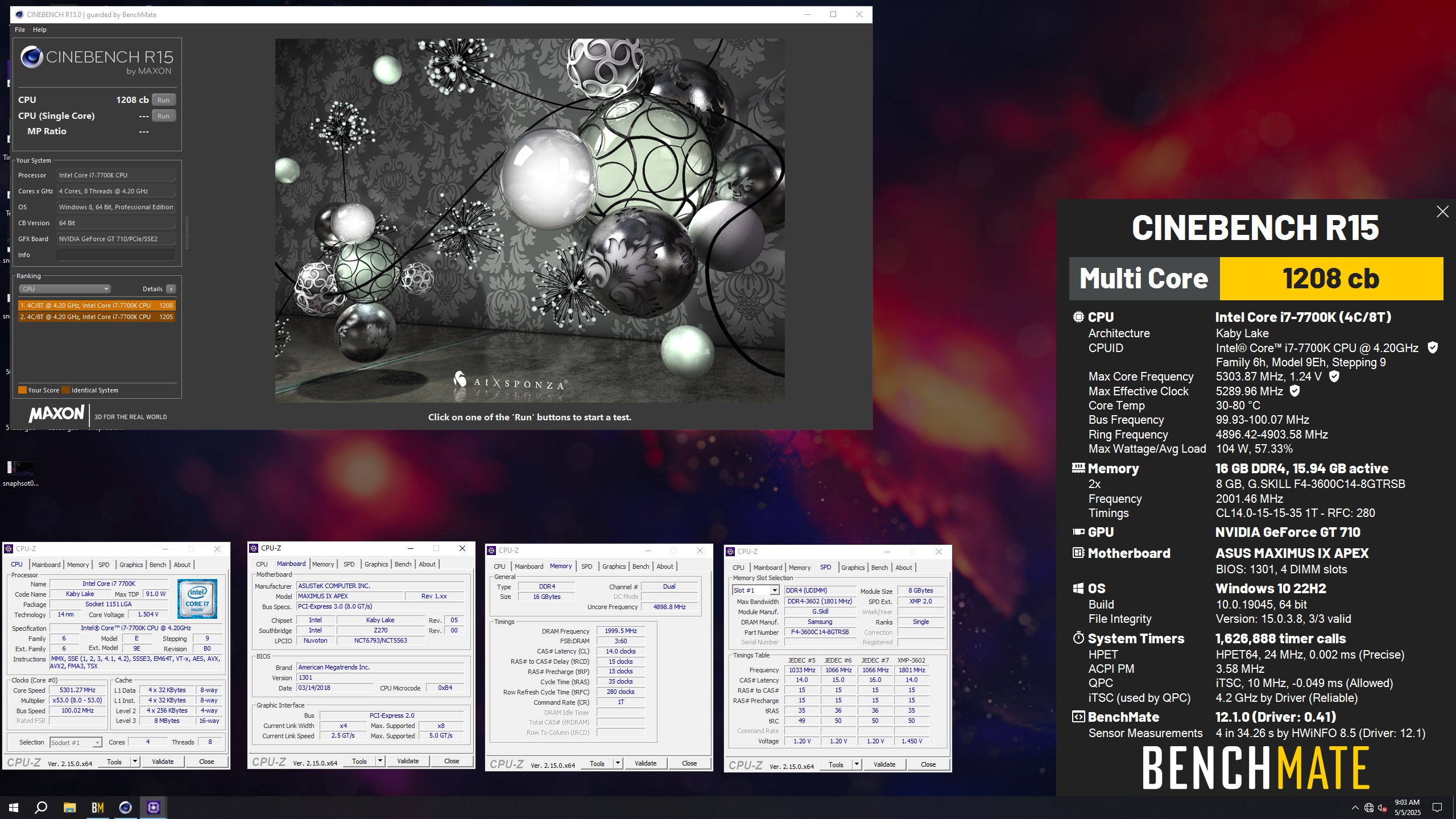Open SPD tab in Memory CPU-Z window
Image resolution: width=1456 pixels, height=819 pixels.
pyautogui.click(x=587, y=566)
